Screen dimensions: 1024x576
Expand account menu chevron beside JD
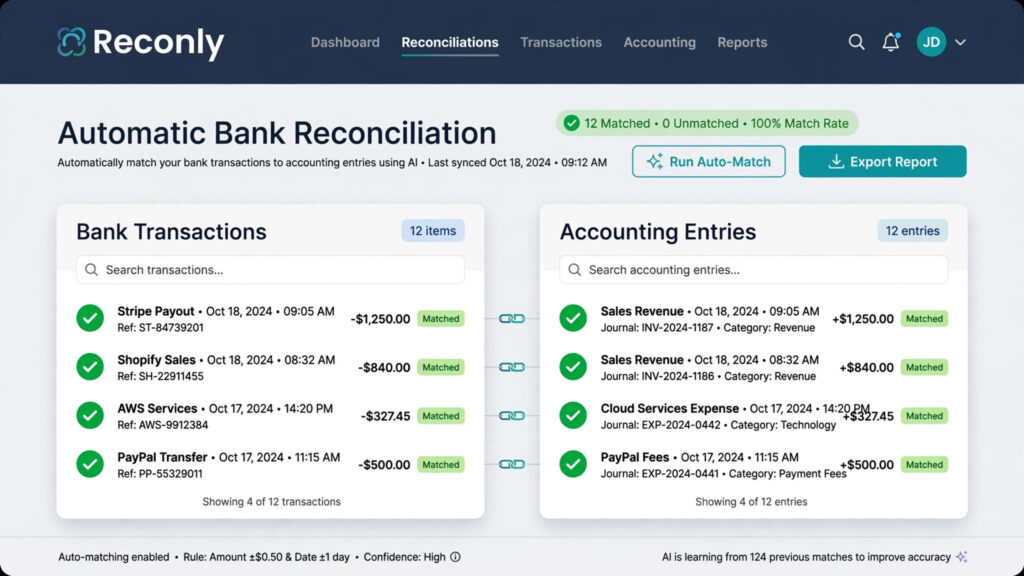click(960, 42)
